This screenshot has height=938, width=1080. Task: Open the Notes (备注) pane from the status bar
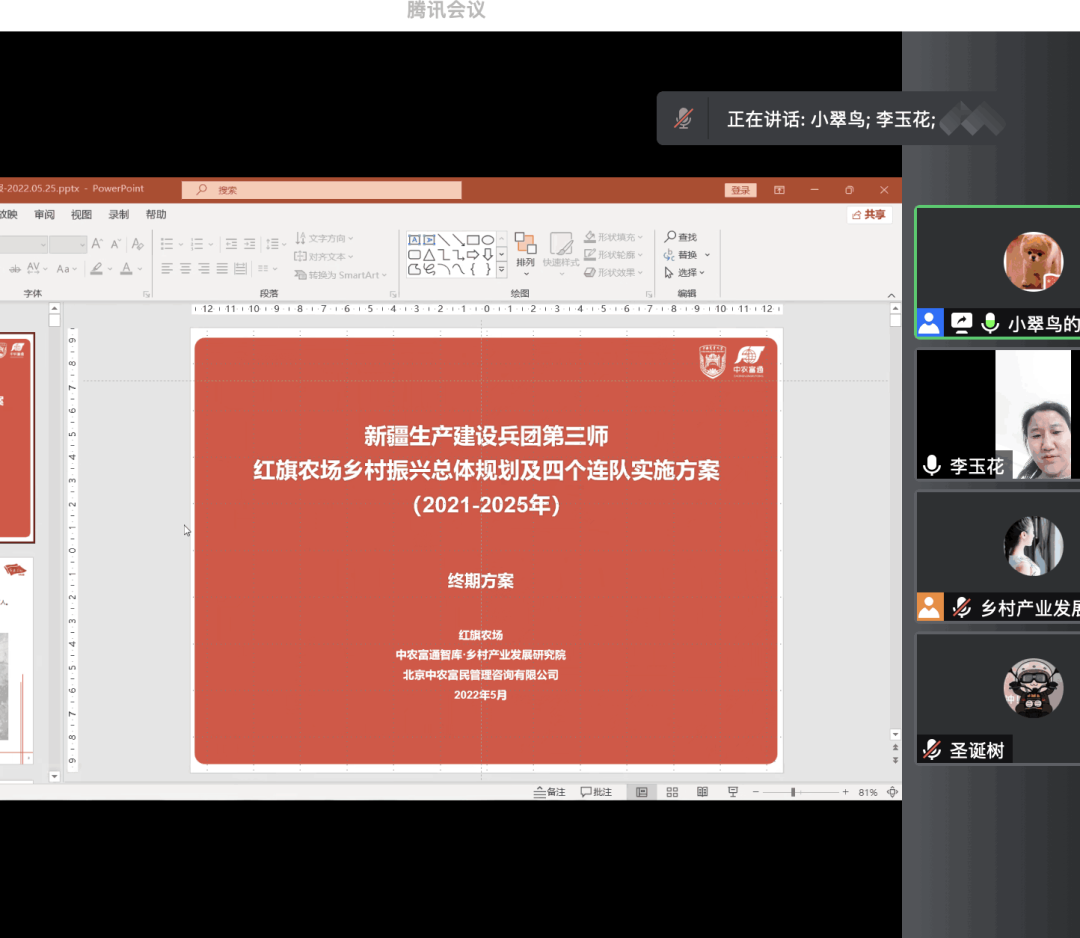(x=550, y=792)
